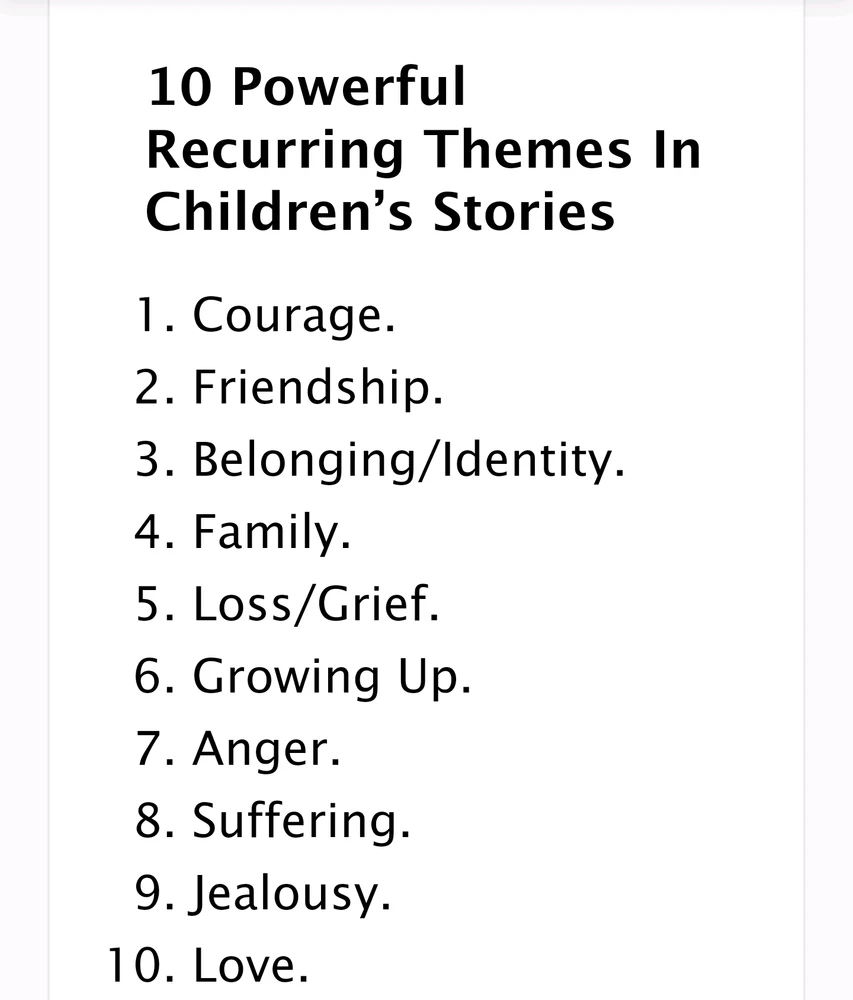Click the list number "3." before Belonging/Identity
The image size is (853, 1000).
tap(153, 460)
